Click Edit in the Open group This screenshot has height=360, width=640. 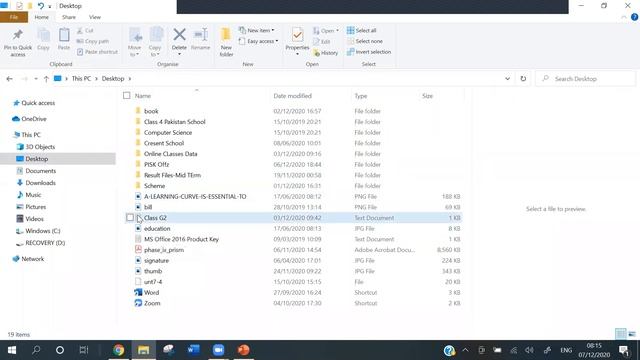click(x=322, y=42)
